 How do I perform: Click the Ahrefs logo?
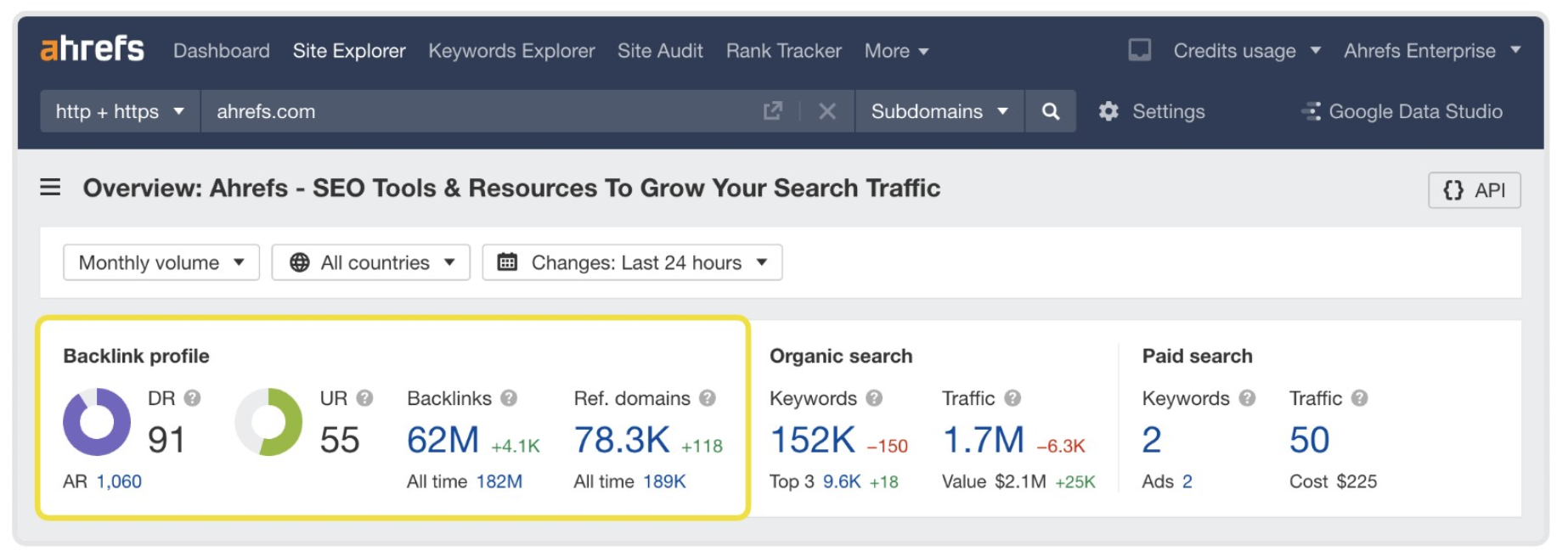tap(92, 49)
